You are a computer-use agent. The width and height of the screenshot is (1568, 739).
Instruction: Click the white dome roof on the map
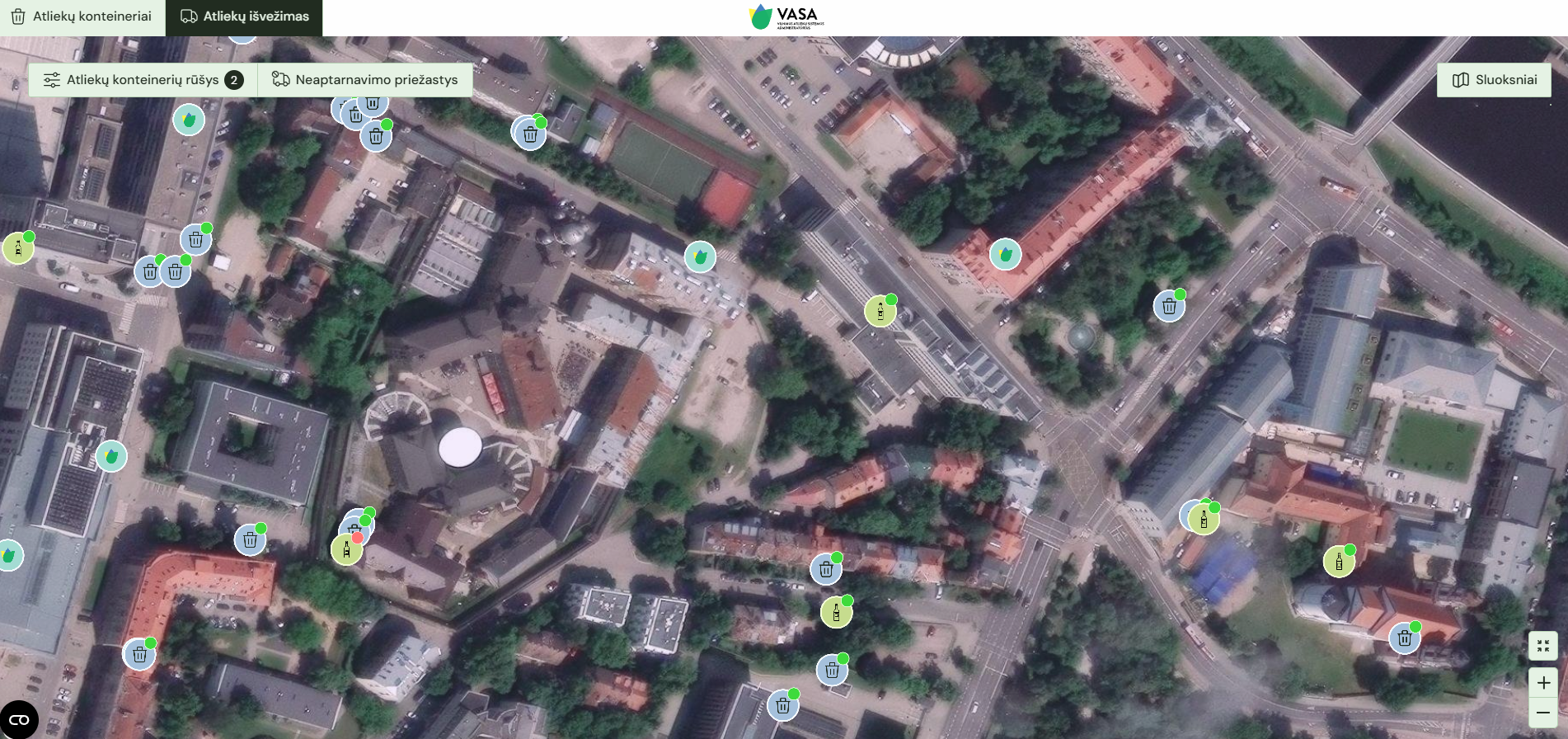[460, 447]
